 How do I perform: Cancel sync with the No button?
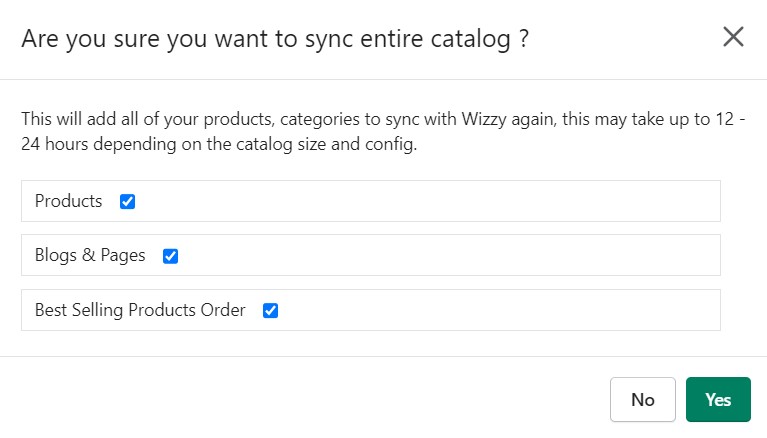point(643,399)
